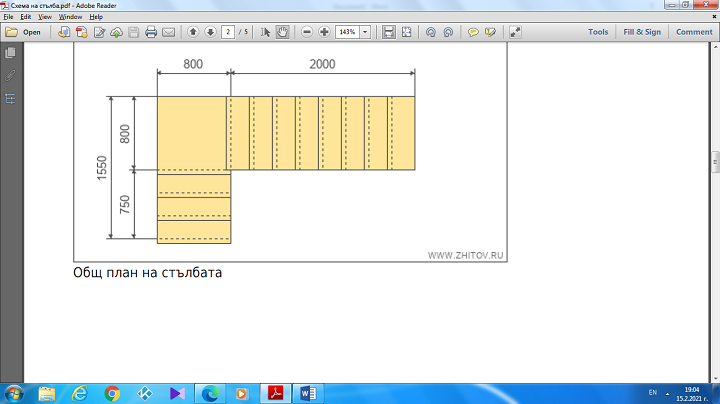Go to next page arrow
This screenshot has height=404, width=720.
click(210, 32)
